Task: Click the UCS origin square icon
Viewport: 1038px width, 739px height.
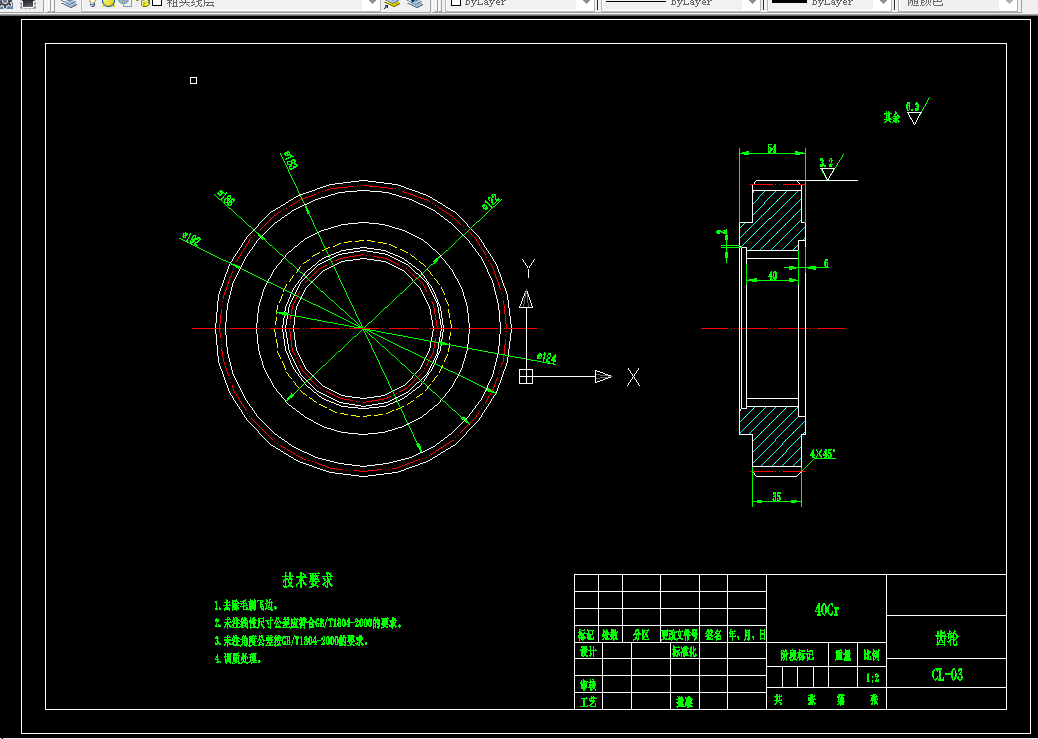Action: point(526,377)
